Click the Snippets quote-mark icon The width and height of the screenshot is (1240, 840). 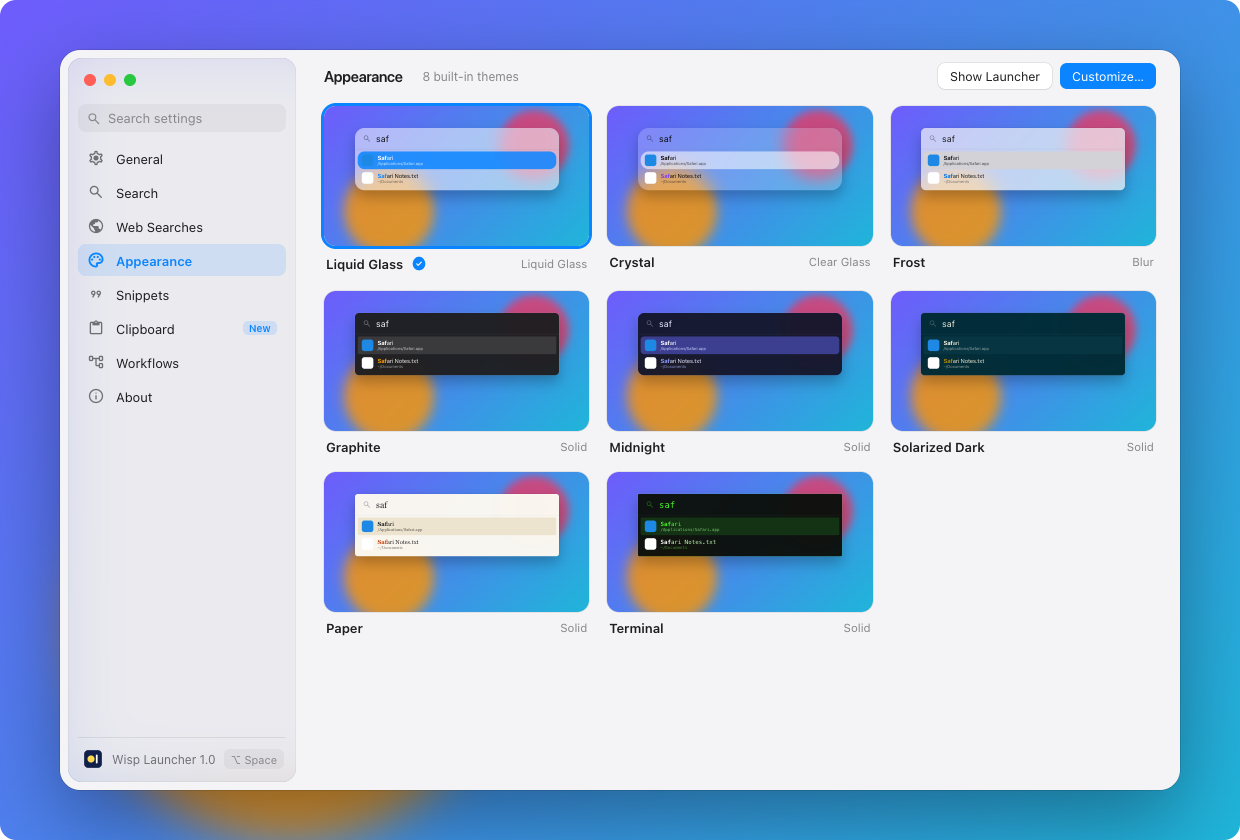click(96, 294)
